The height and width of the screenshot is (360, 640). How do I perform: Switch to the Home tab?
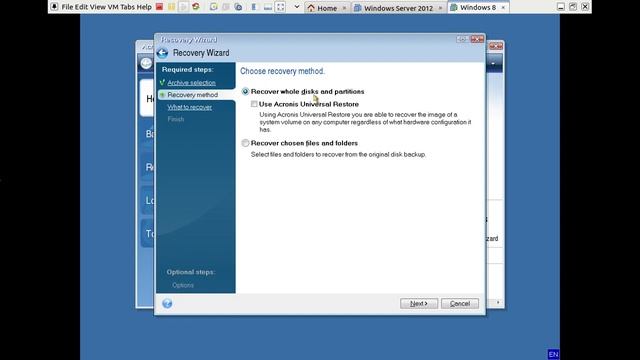[327, 8]
